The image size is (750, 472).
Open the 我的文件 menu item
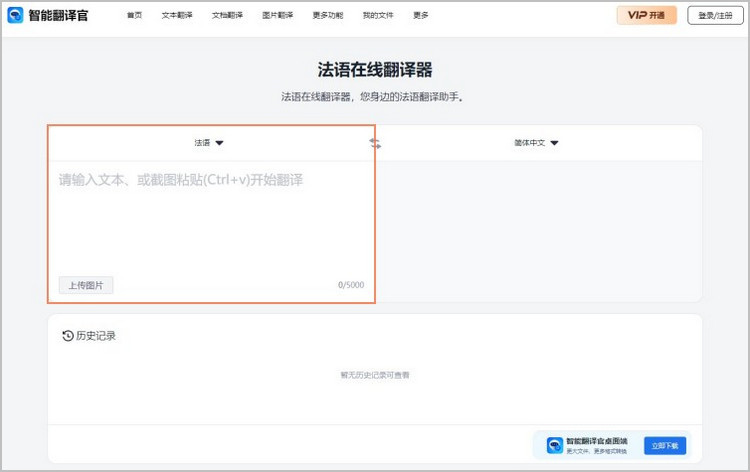(378, 15)
